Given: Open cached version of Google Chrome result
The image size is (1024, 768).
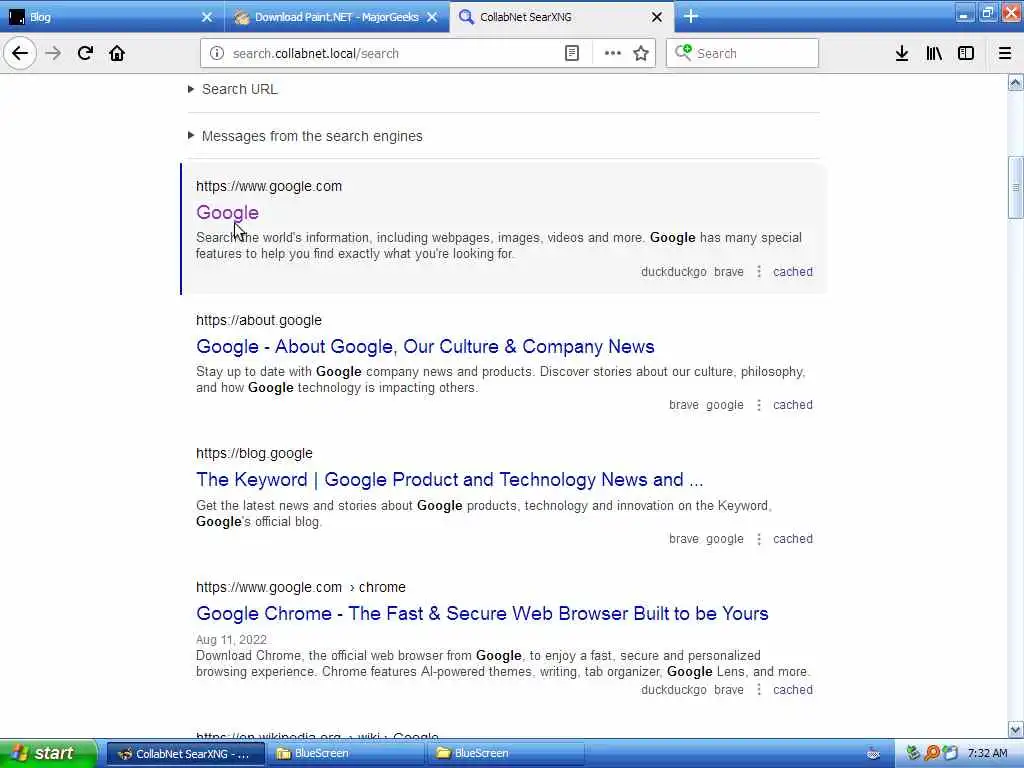Looking at the screenshot, I should point(793,690).
